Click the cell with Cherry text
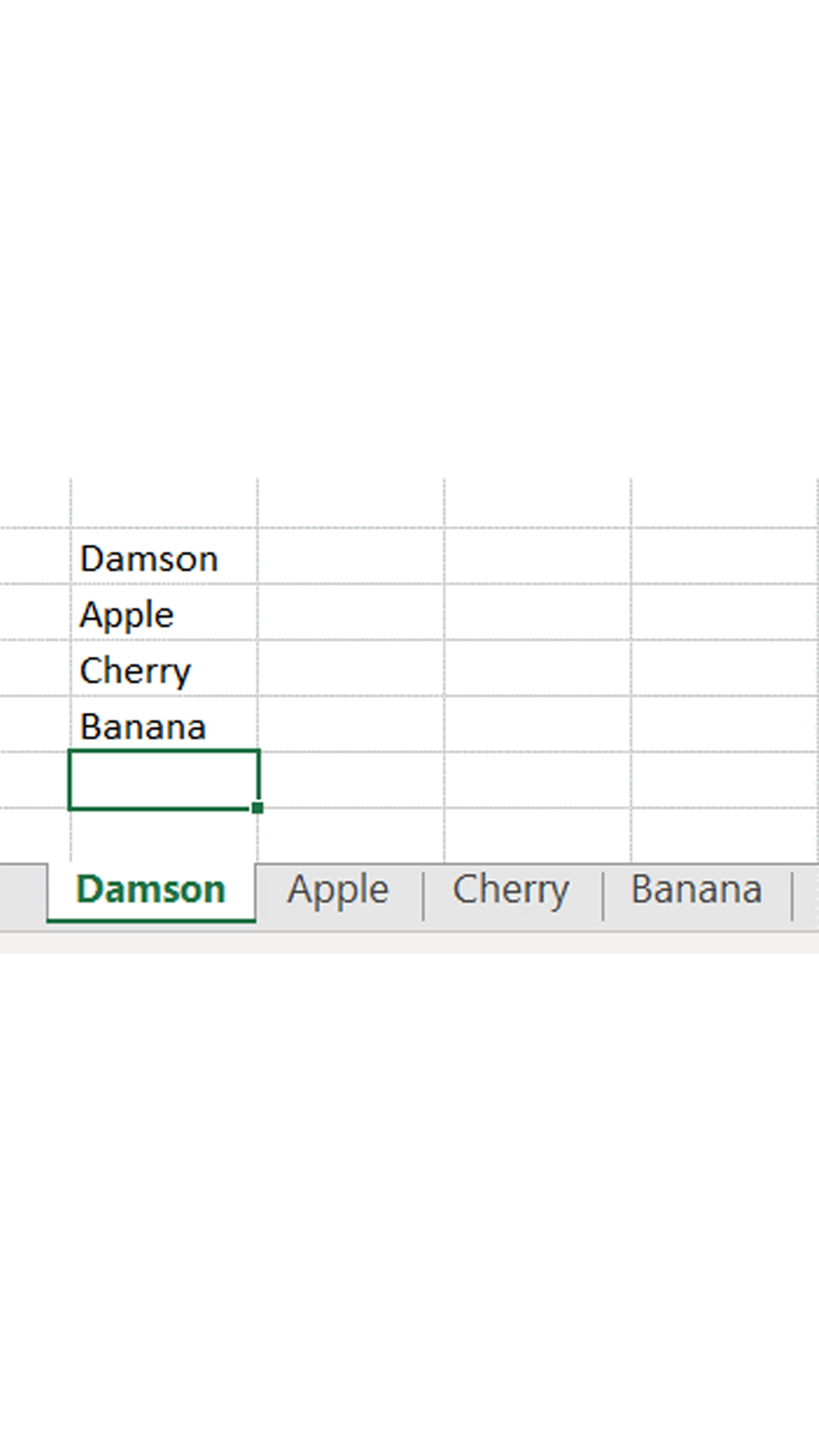Viewport: 819px width, 1456px height. [x=163, y=668]
